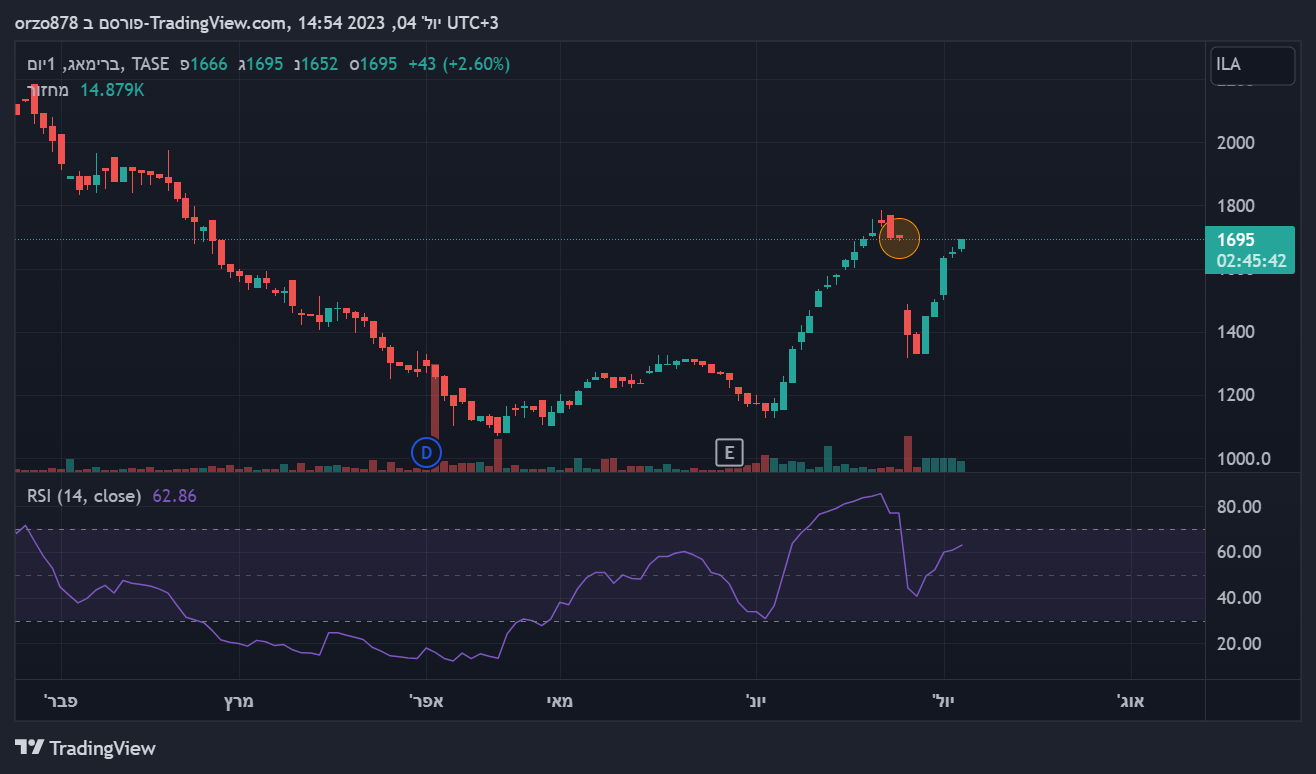The height and width of the screenshot is (774, 1316).
Task: Click the אוג' month label on the time axis
Action: [x=1131, y=700]
